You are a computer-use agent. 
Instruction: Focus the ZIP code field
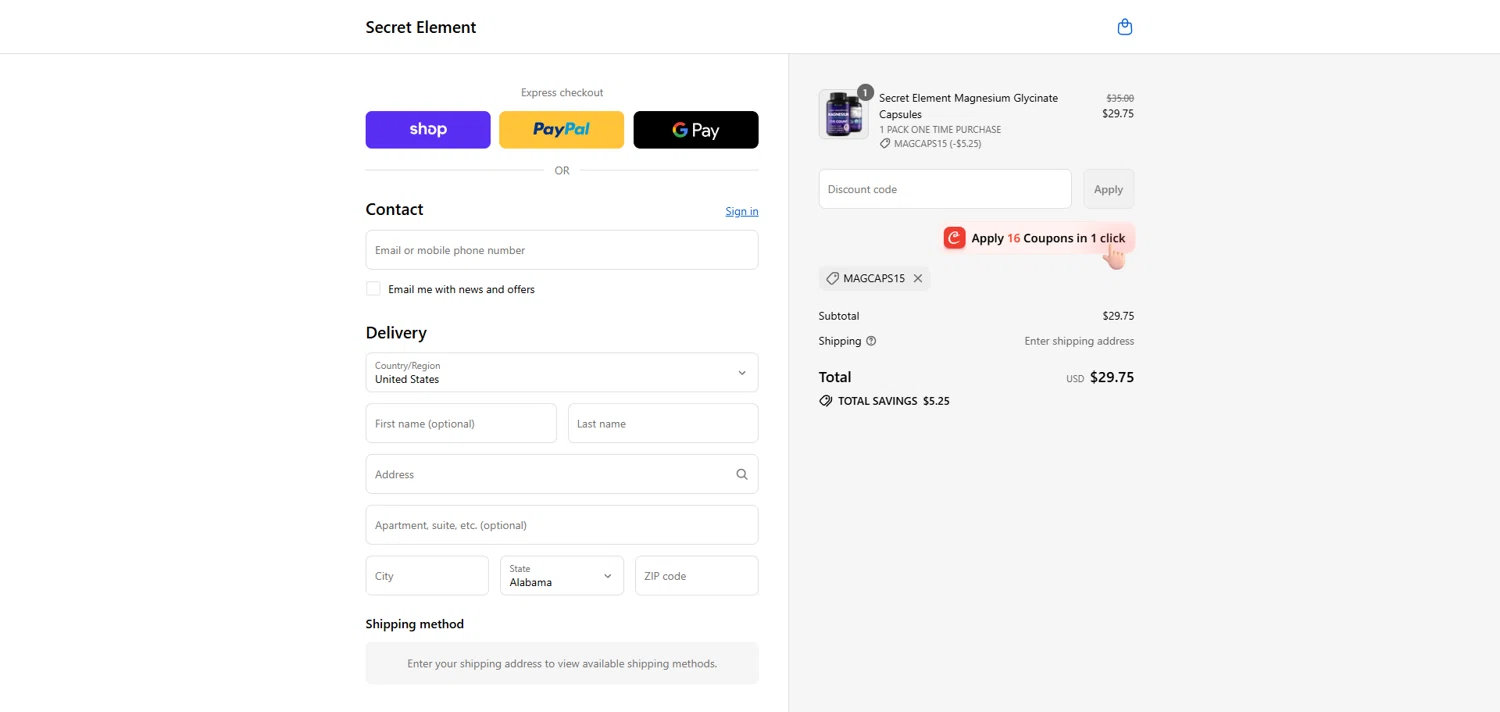point(697,576)
